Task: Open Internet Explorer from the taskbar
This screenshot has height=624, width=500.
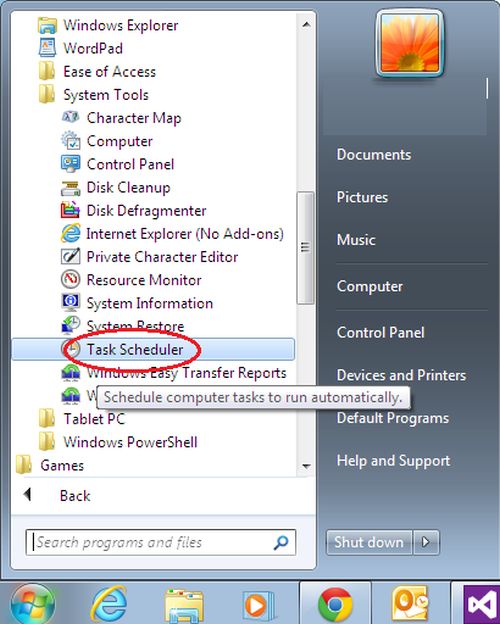Action: click(x=108, y=604)
